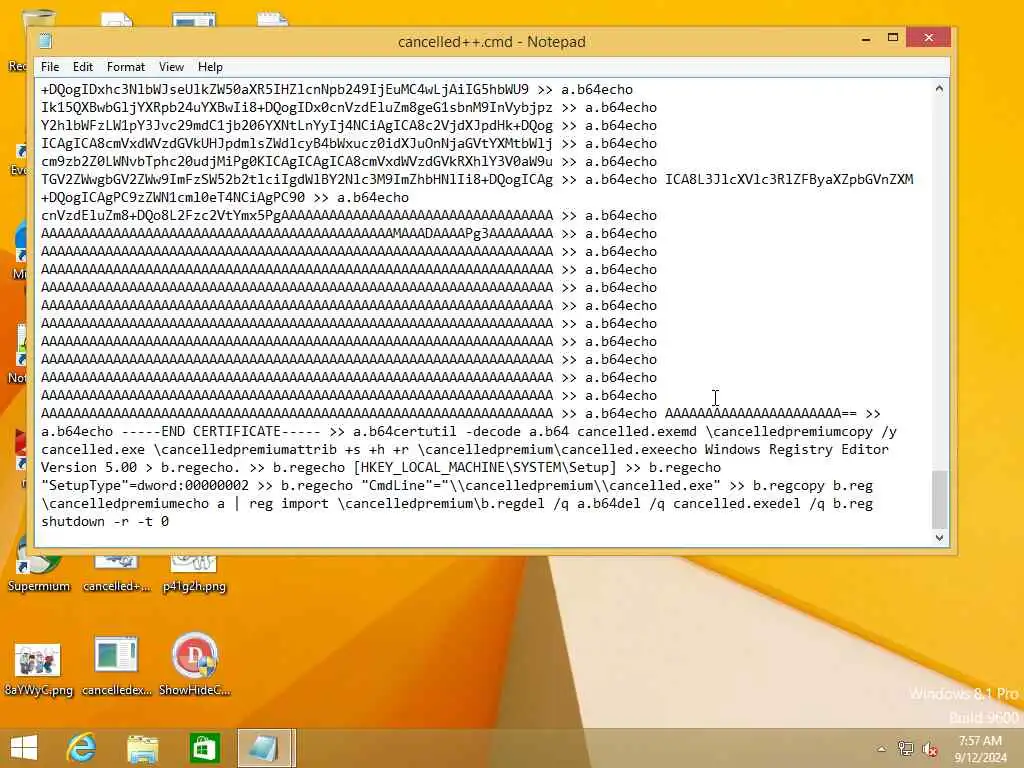Viewport: 1024px width, 768px height.
Task: Click the muted volume tray icon
Action: 929,749
